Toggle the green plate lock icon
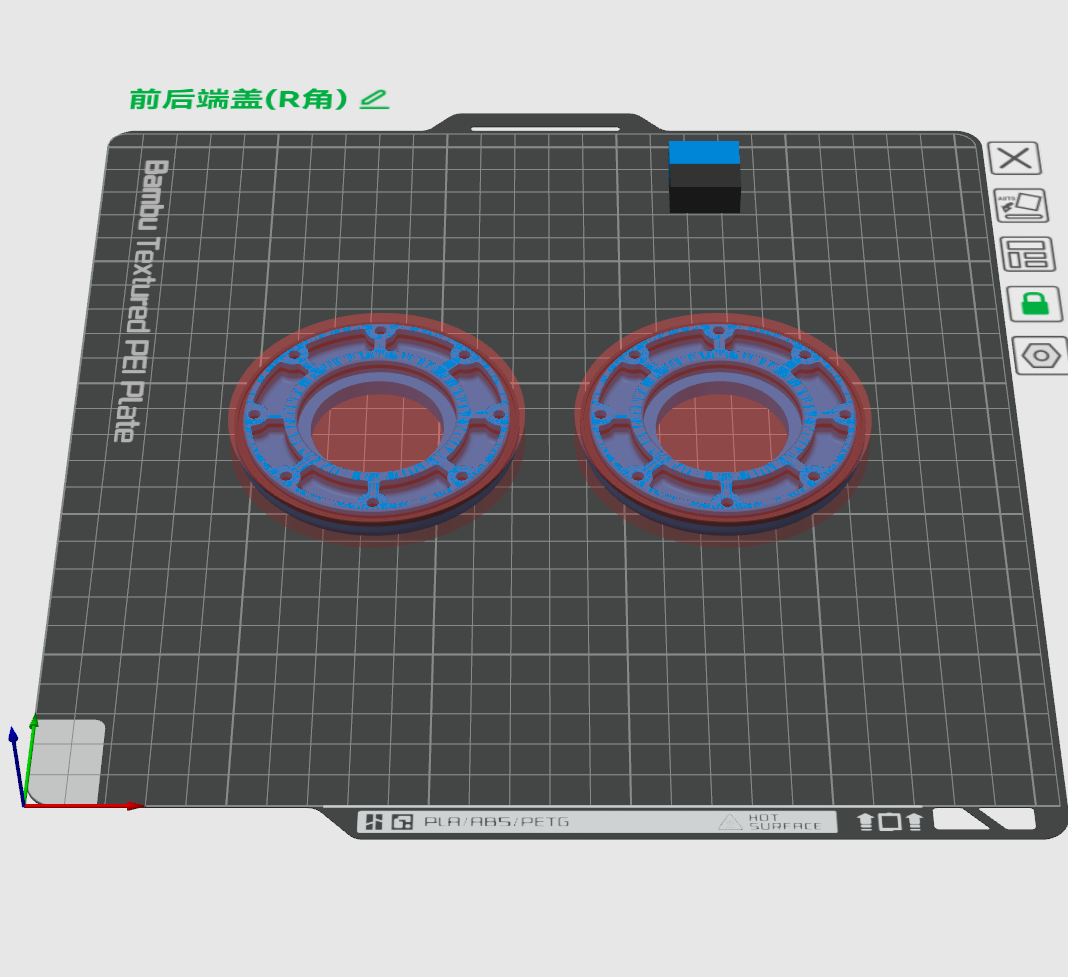The height and width of the screenshot is (977, 1068). 1035,303
